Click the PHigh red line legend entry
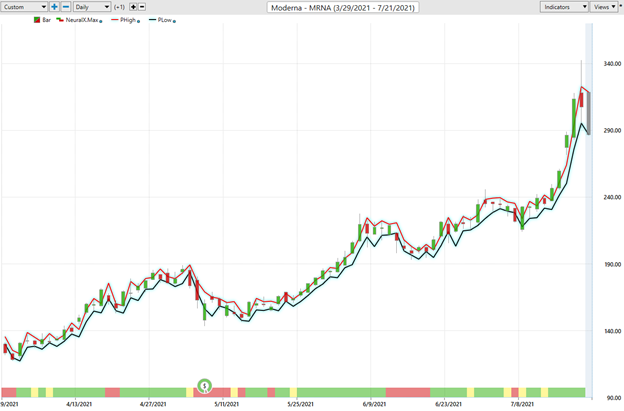This screenshot has height=411, width=624. [125, 20]
